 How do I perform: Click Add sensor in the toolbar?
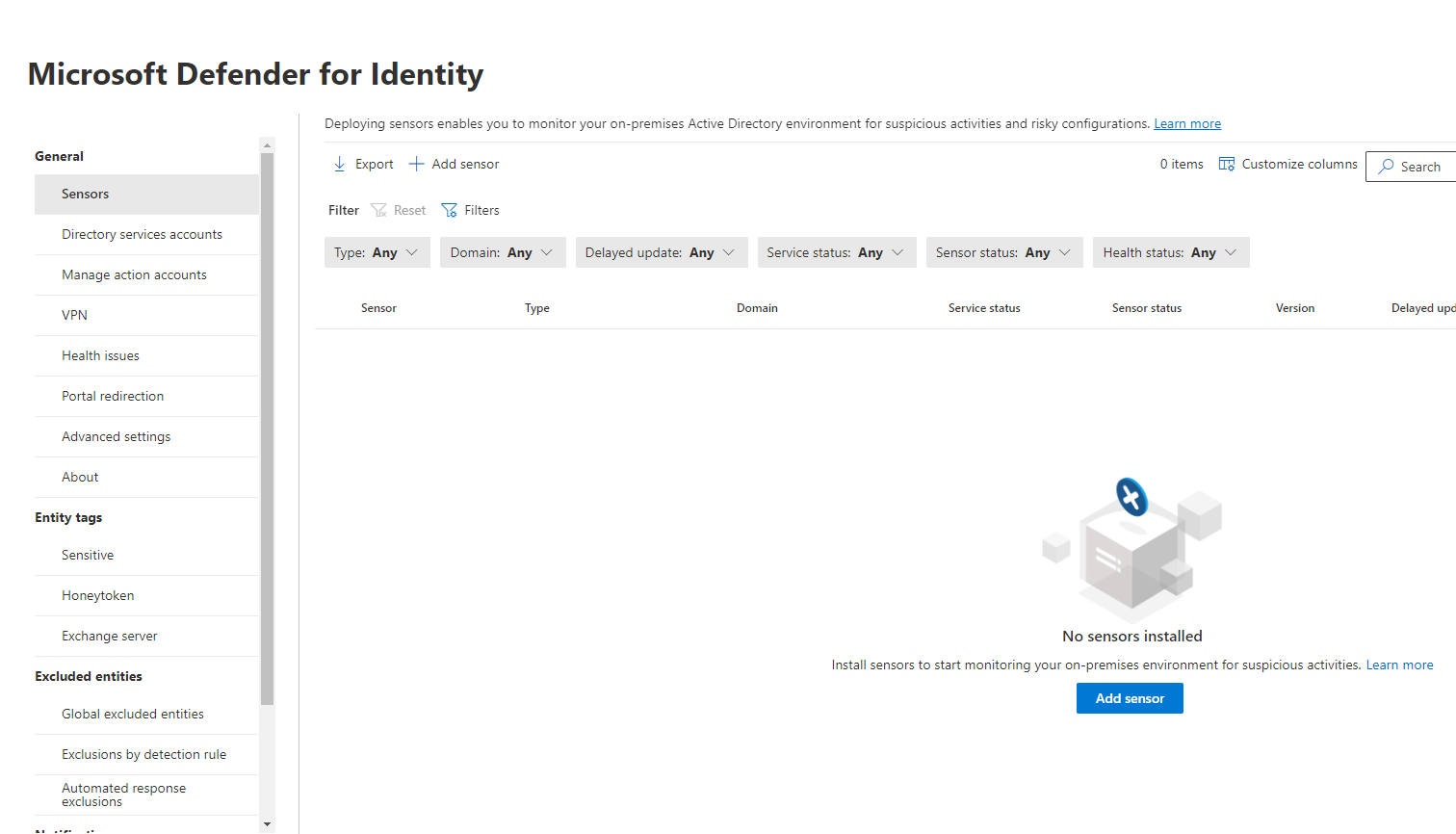(465, 165)
